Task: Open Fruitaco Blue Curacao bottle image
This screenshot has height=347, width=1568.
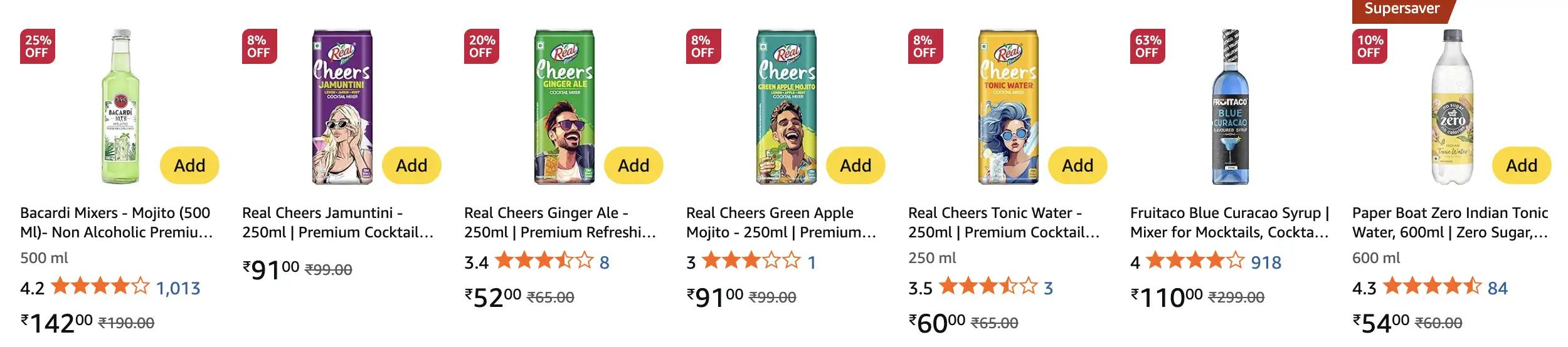Action: (1230, 106)
